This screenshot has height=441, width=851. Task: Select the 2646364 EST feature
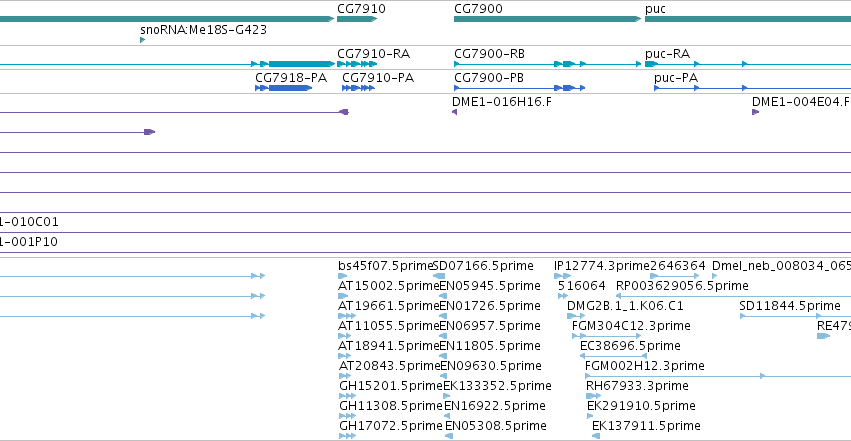[x=675, y=276]
